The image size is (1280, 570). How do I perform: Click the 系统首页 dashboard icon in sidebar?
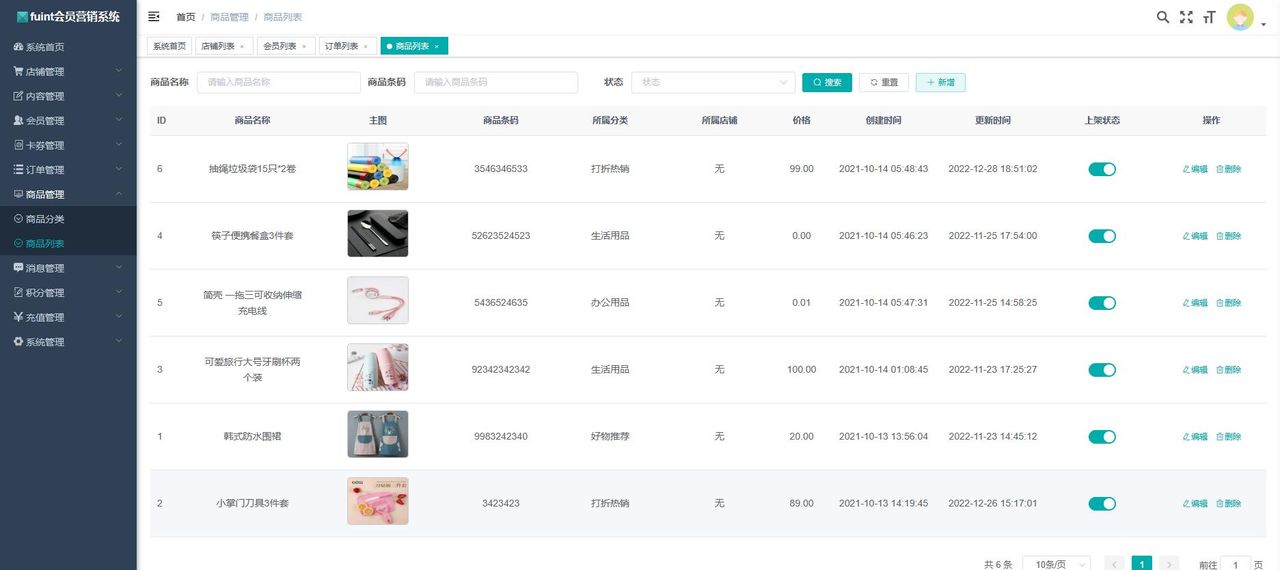click(x=18, y=47)
